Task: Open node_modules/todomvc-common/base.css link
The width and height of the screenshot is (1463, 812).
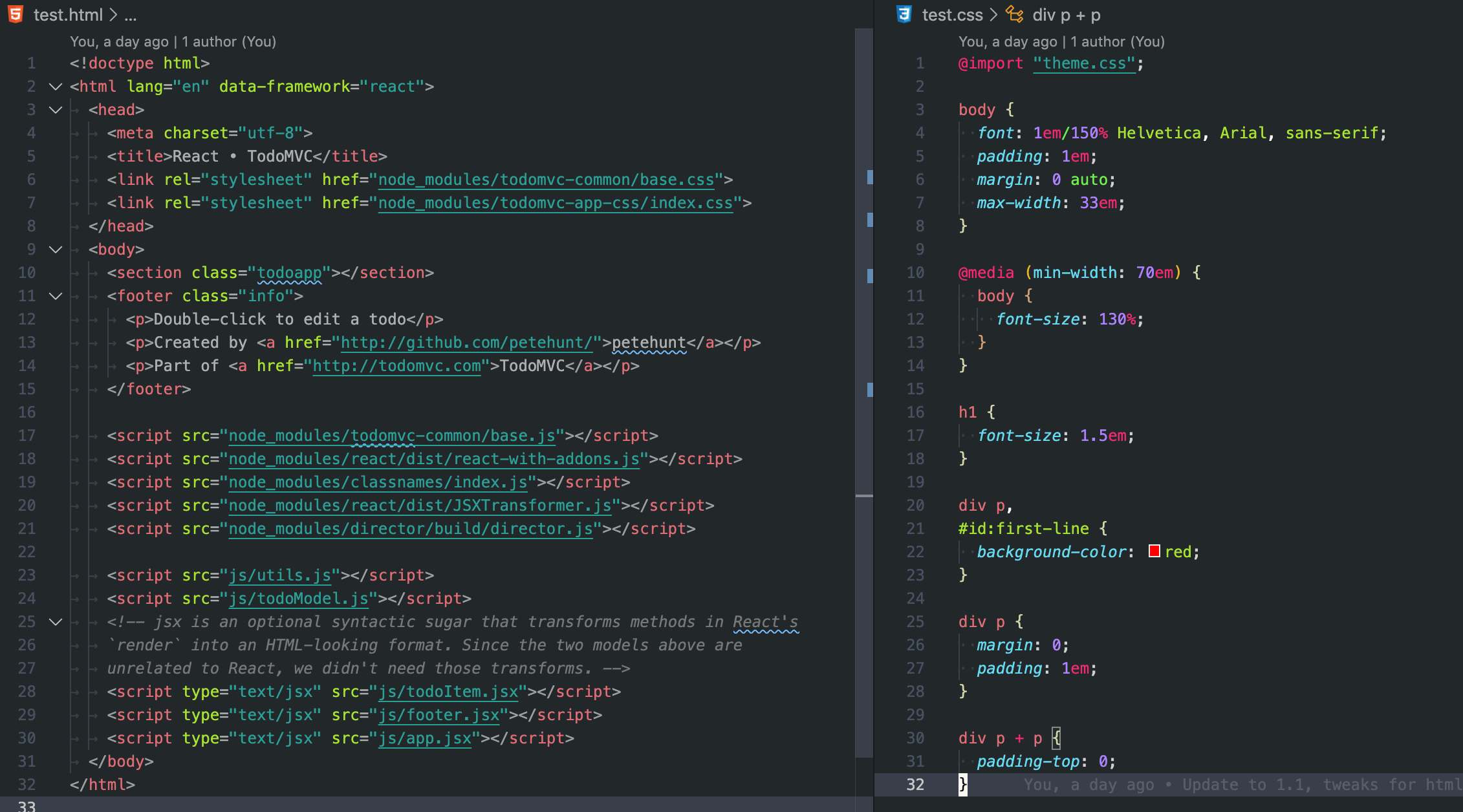Action: (545, 179)
